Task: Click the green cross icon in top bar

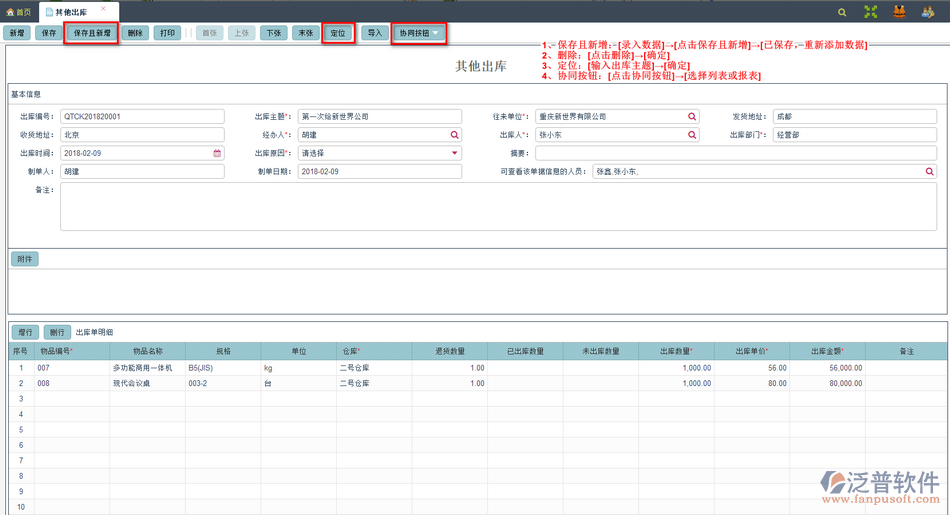Action: (871, 12)
